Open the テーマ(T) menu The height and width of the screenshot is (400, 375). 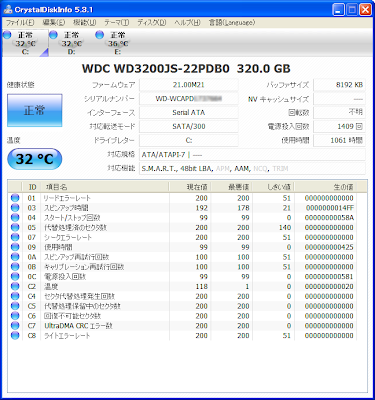116,23
